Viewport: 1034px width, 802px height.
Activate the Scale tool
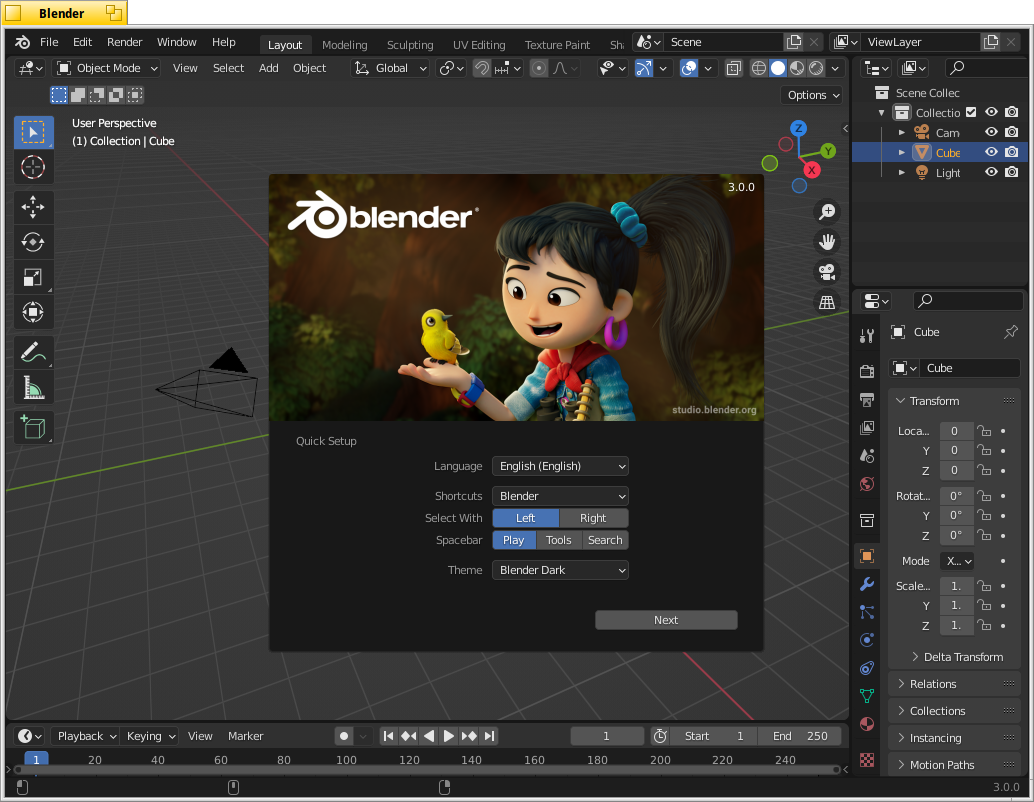coord(33,277)
